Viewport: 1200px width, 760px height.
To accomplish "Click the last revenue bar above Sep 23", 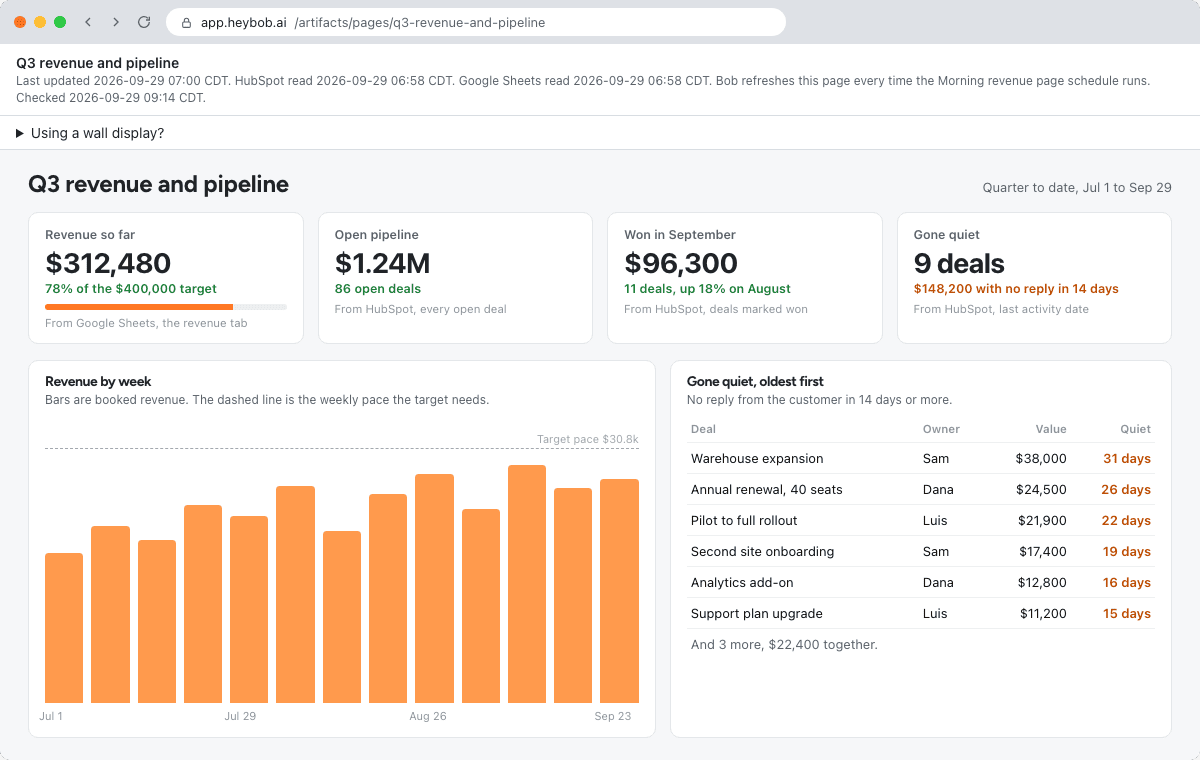I will 619,591.
